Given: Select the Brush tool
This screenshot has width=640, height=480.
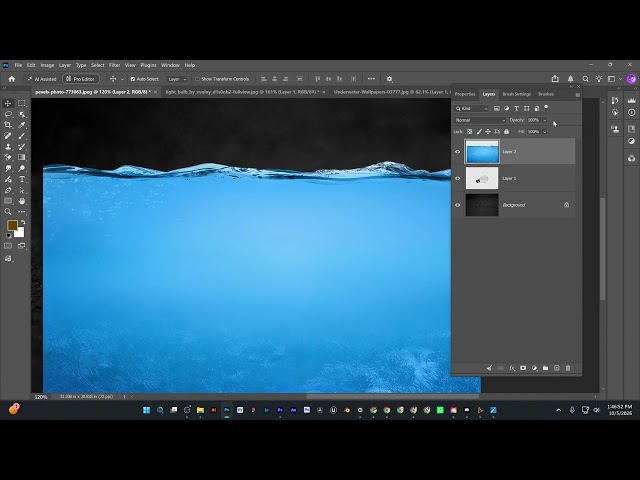Looking at the screenshot, I should pos(22,136).
